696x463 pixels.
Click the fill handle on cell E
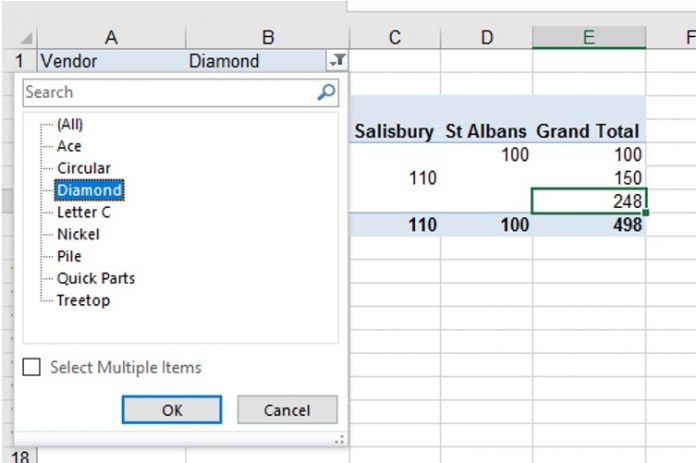[645, 213]
